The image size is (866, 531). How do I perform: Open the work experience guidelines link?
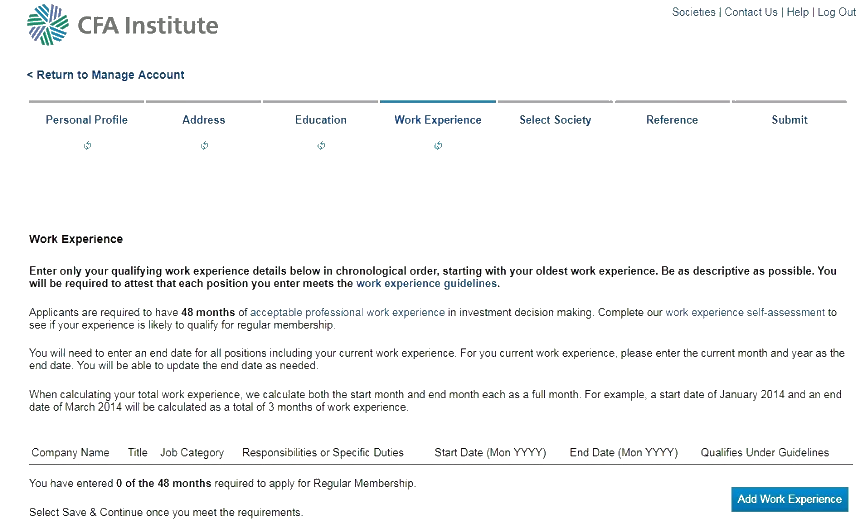[427, 284]
